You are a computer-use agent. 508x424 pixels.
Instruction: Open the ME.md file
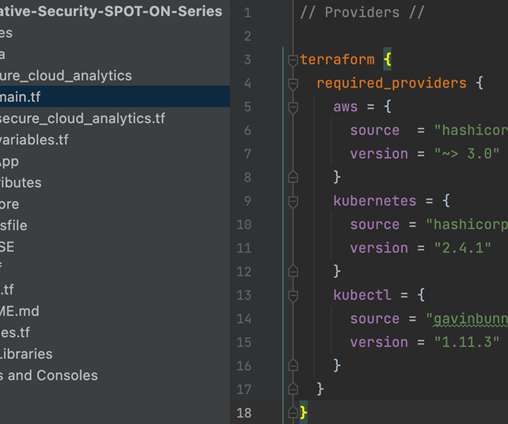tap(19, 311)
